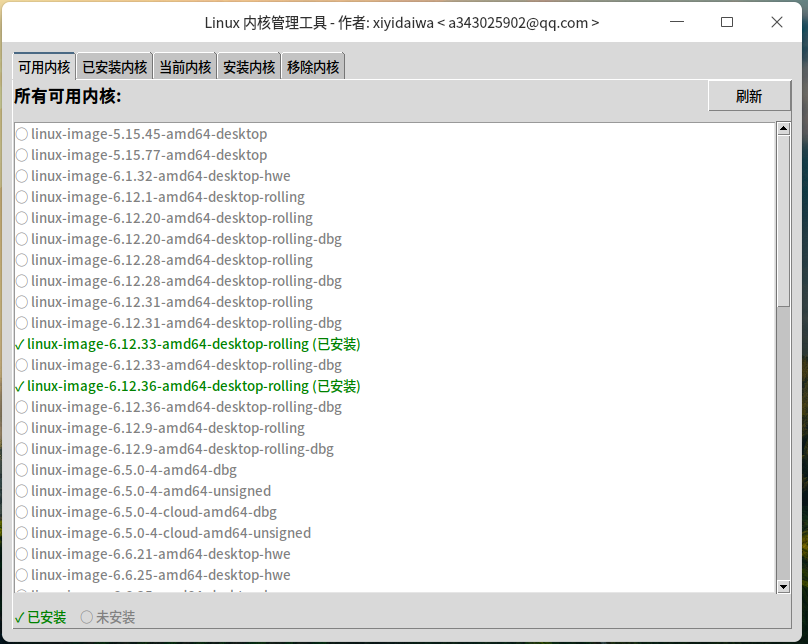Click text linux-image-6.5.0-4-amd64-unsigned

[x=151, y=492]
